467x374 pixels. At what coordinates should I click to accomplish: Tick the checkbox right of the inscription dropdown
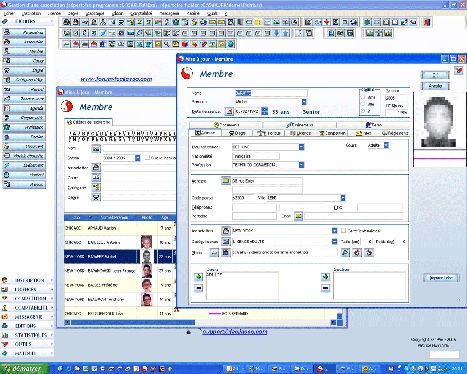point(343,230)
